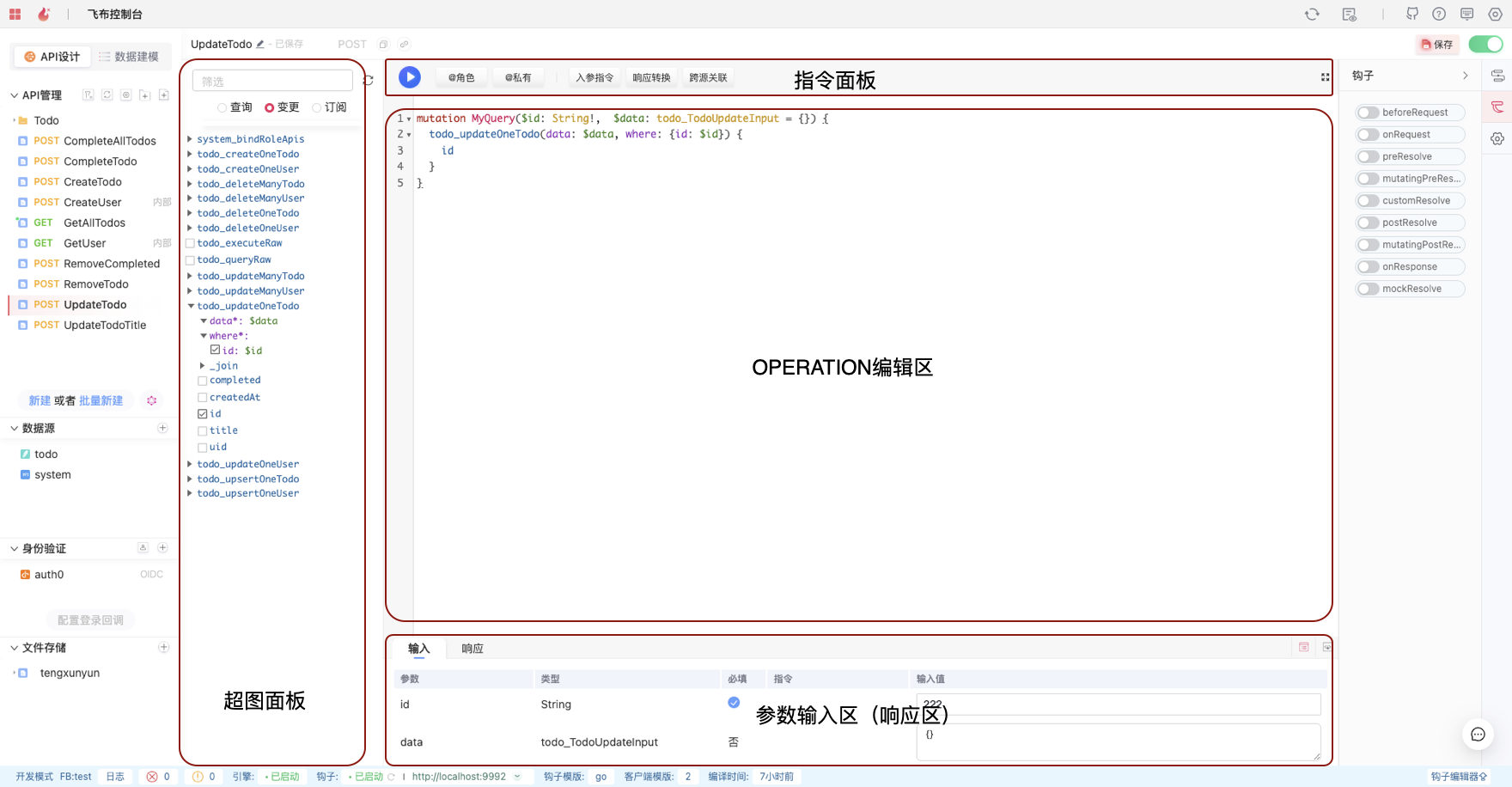This screenshot has height=787, width=1512.
Task: Expand the todo_createOneTodo tree node
Action: coord(190,155)
